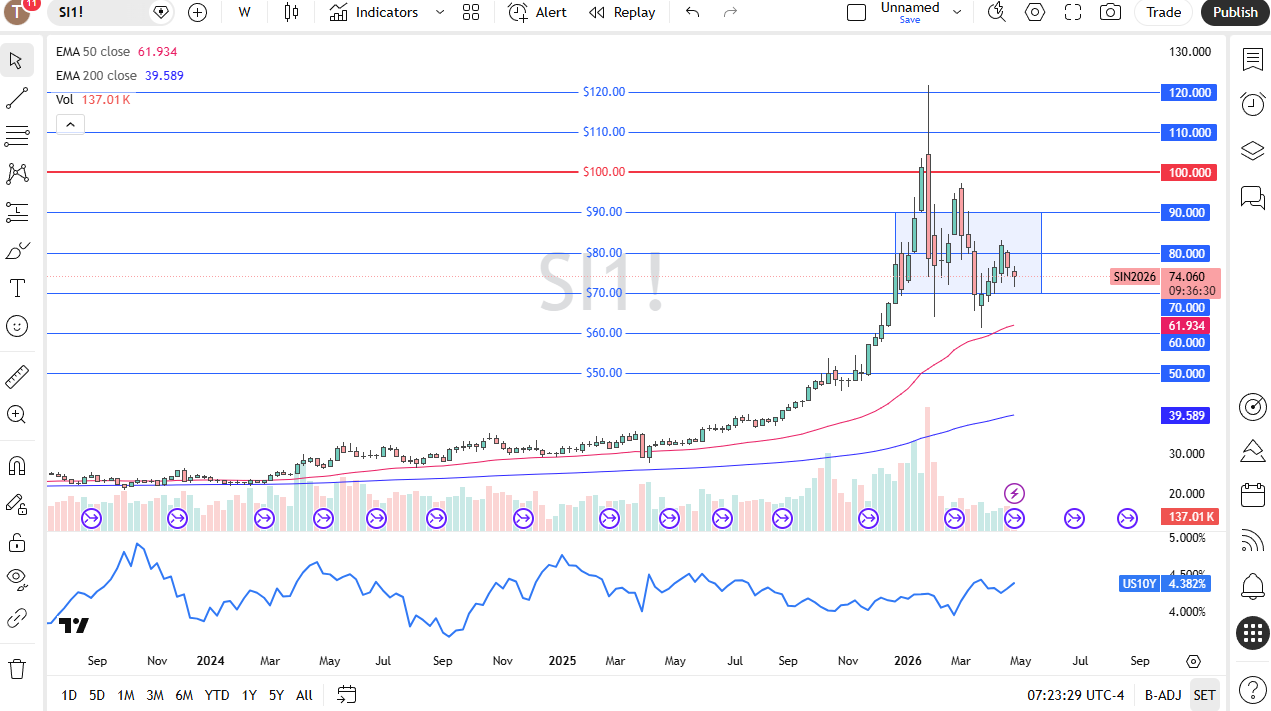Image resolution: width=1271 pixels, height=711 pixels.
Task: Redo the chart action
Action: point(730,12)
